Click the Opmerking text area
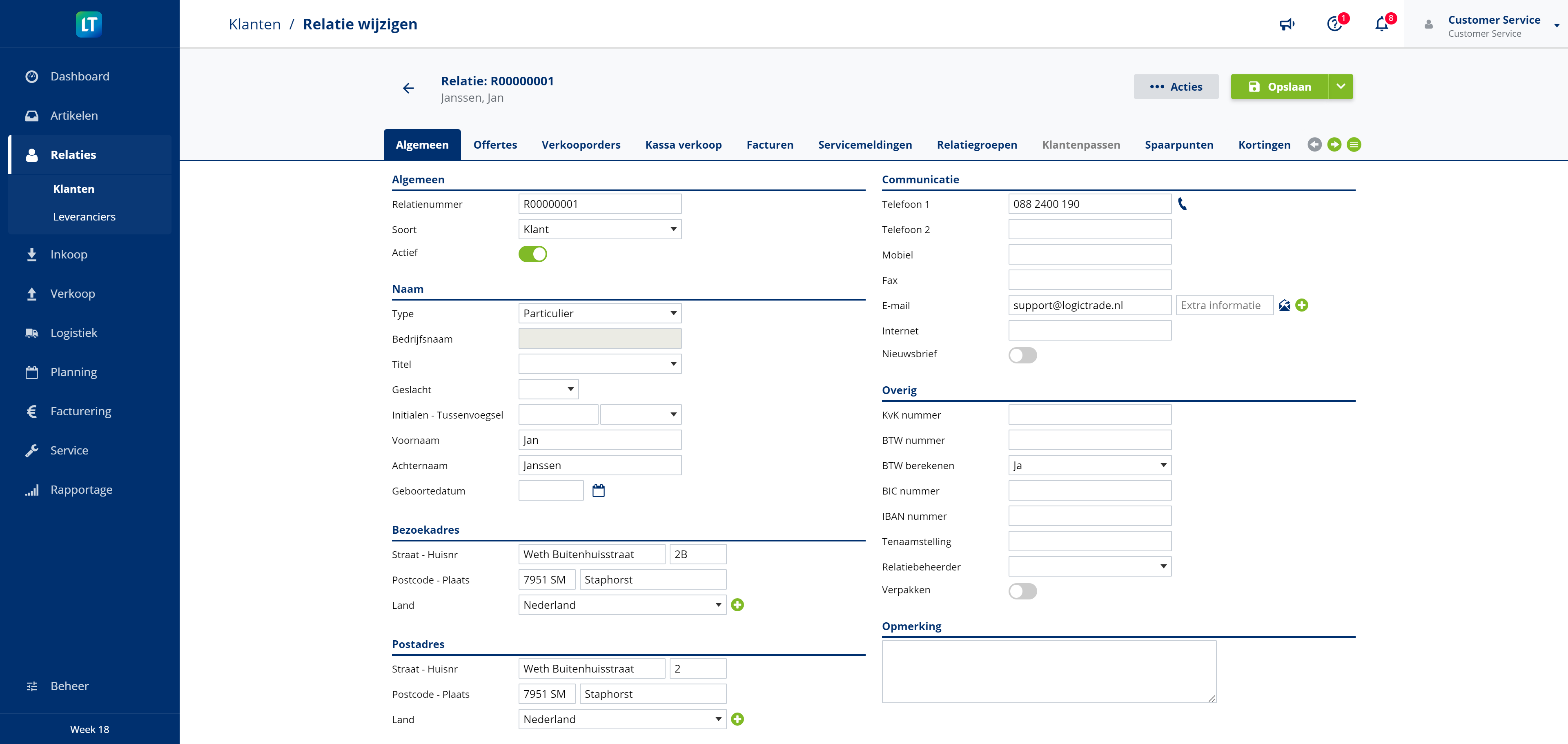The width and height of the screenshot is (1568, 744). (1049, 672)
